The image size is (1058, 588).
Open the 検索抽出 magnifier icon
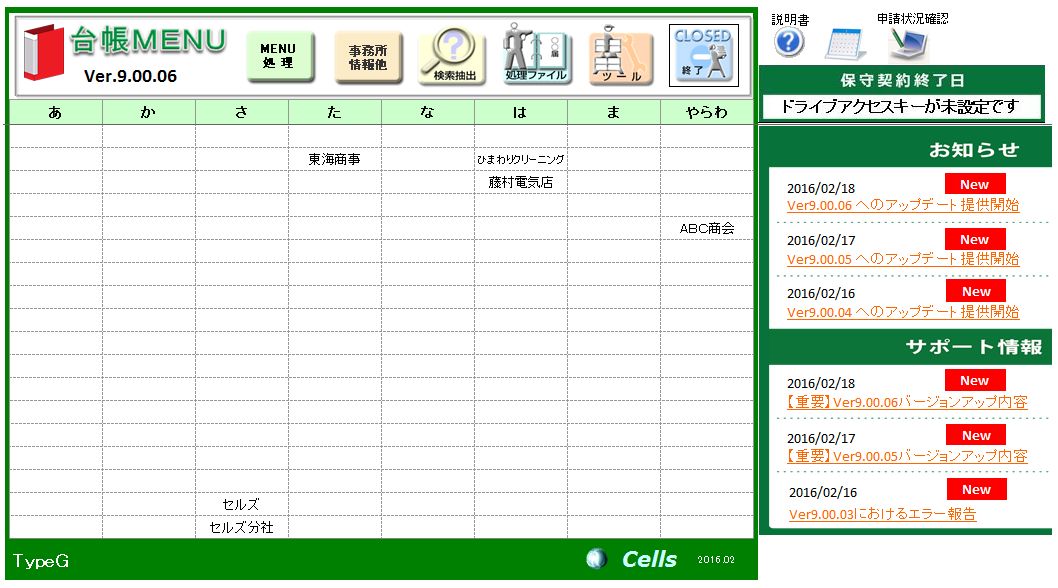click(452, 56)
